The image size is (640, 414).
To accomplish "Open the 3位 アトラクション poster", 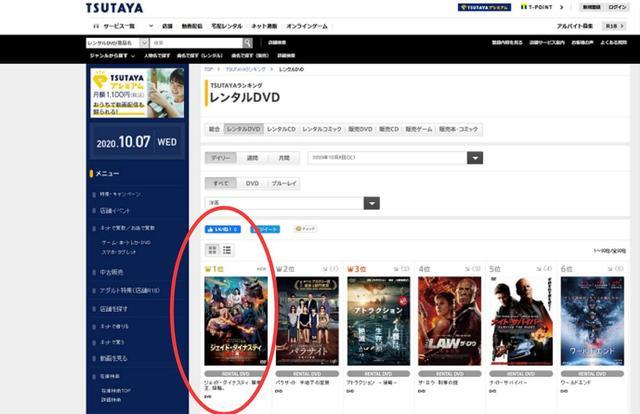I will pos(379,321).
